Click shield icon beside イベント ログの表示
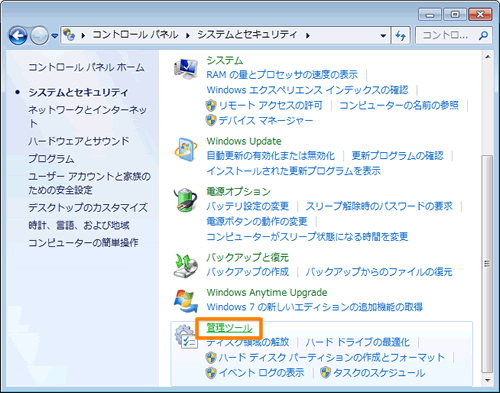The width and height of the screenshot is (500, 393). (x=211, y=373)
